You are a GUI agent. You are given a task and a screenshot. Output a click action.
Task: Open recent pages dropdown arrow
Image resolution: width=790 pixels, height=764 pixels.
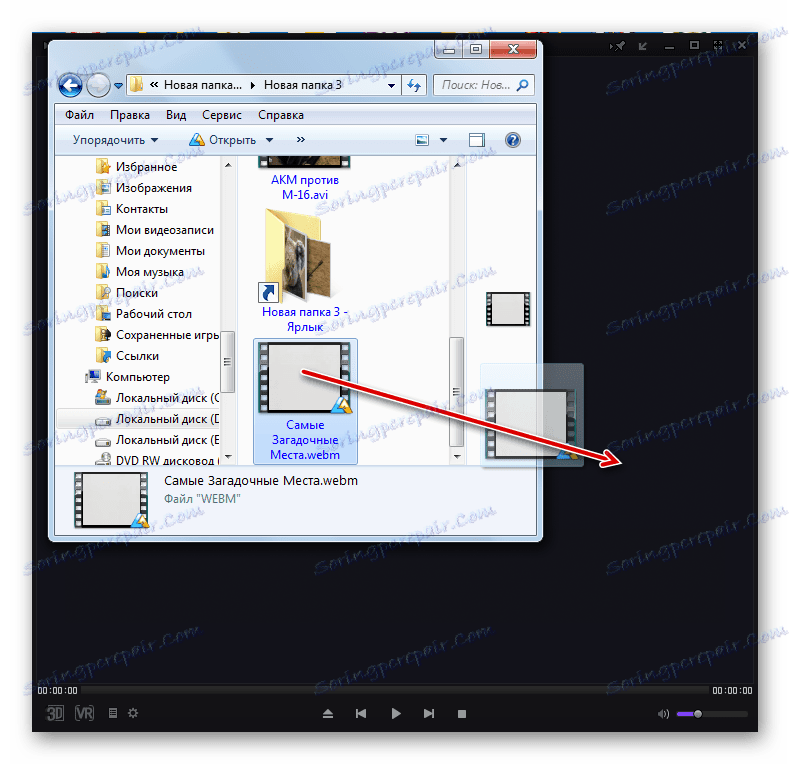click(x=118, y=86)
